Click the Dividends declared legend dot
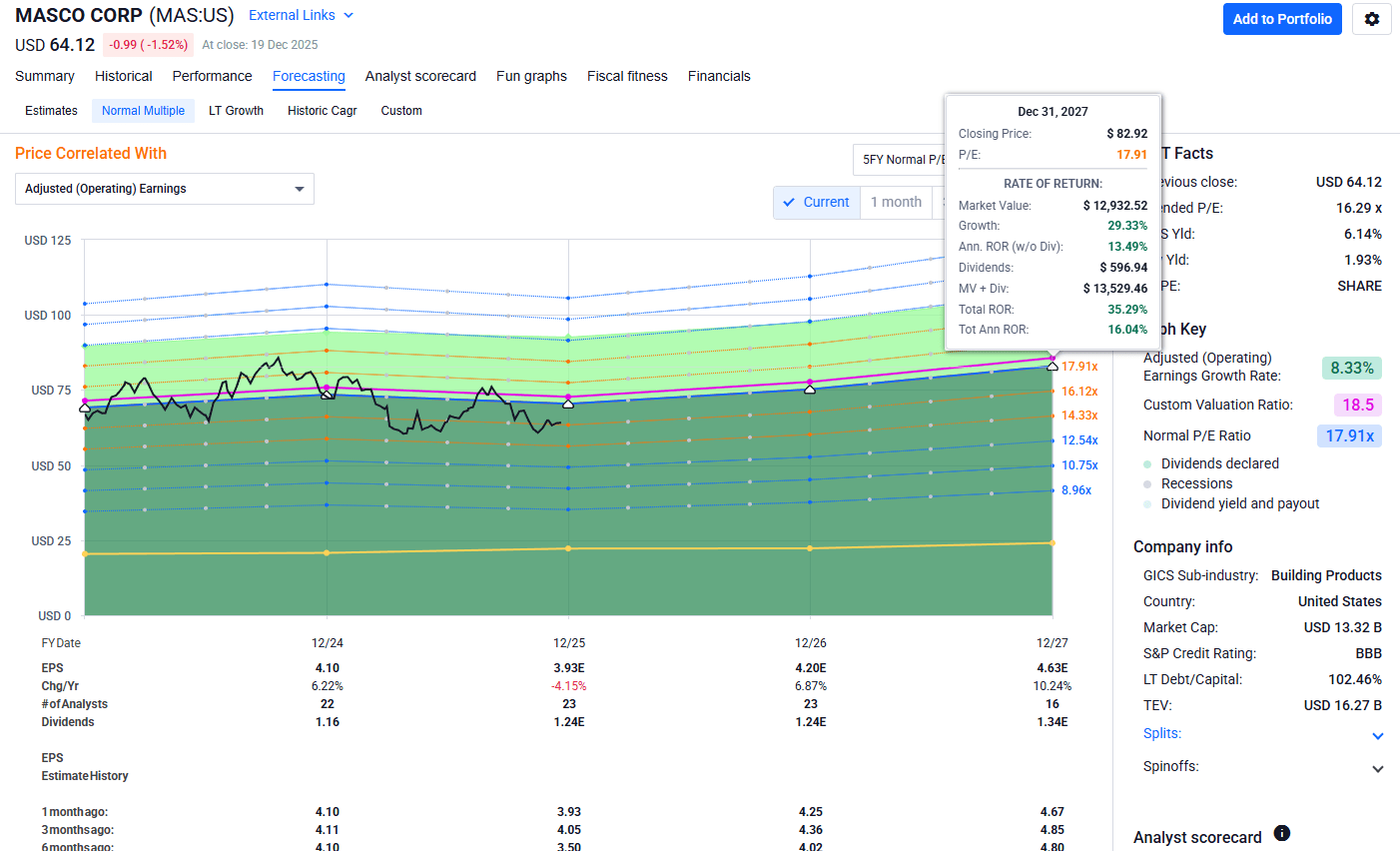Screen dimensions: 1400x851 pyautogui.click(x=1147, y=464)
